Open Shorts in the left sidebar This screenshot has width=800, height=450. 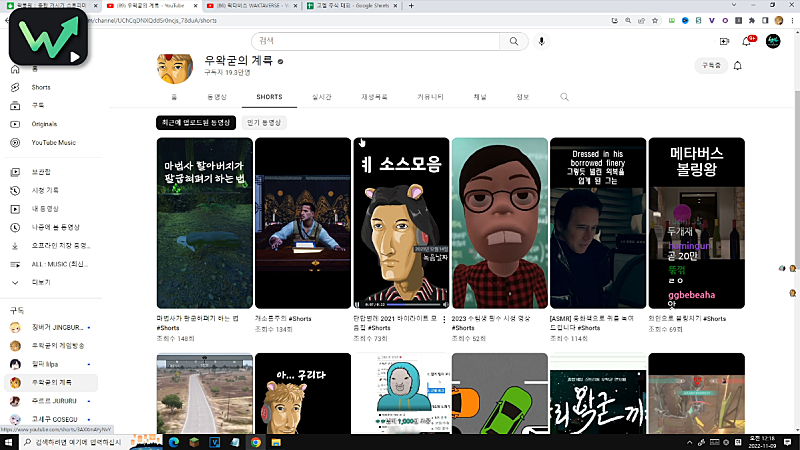[40, 87]
